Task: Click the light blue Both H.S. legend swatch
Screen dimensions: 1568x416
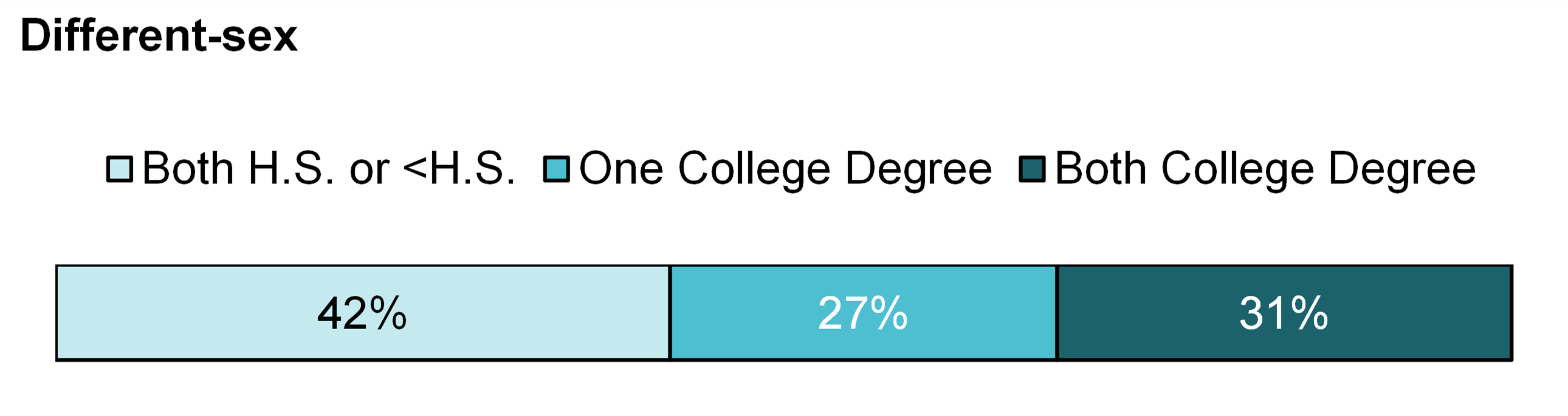Action: (x=119, y=169)
